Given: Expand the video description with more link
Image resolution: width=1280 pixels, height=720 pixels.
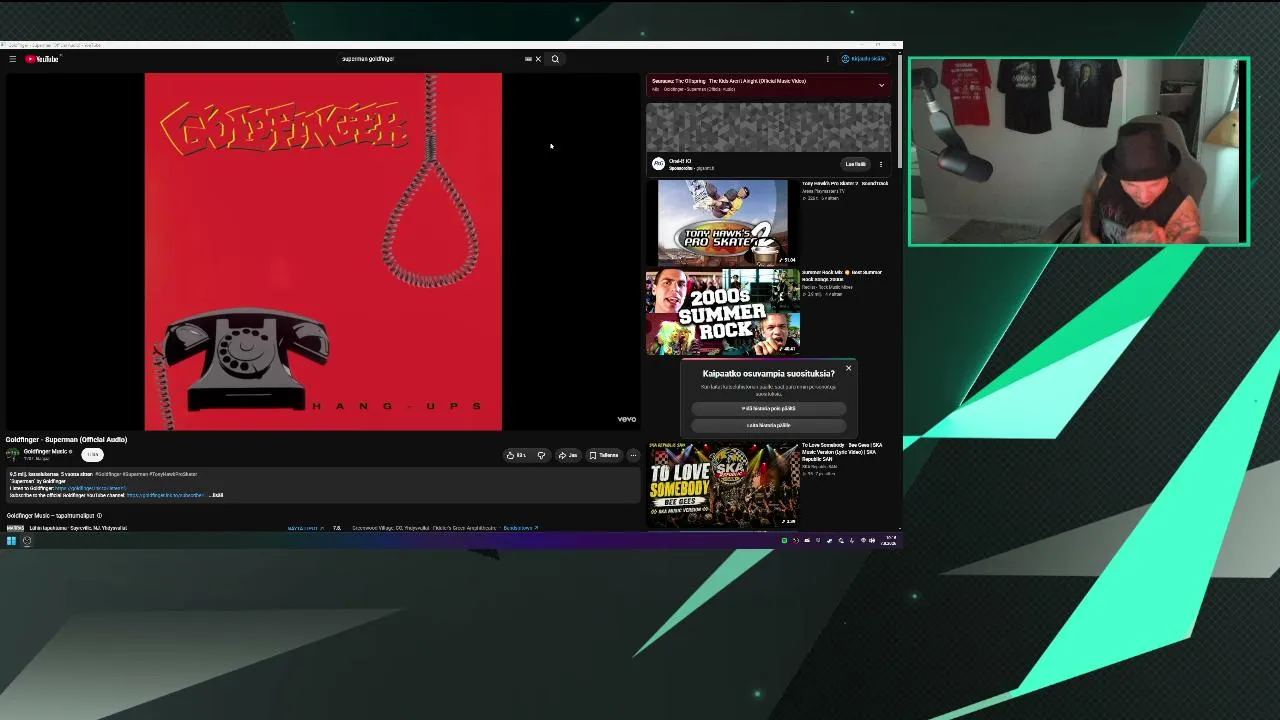Looking at the screenshot, I should pyautogui.click(x=217, y=495).
